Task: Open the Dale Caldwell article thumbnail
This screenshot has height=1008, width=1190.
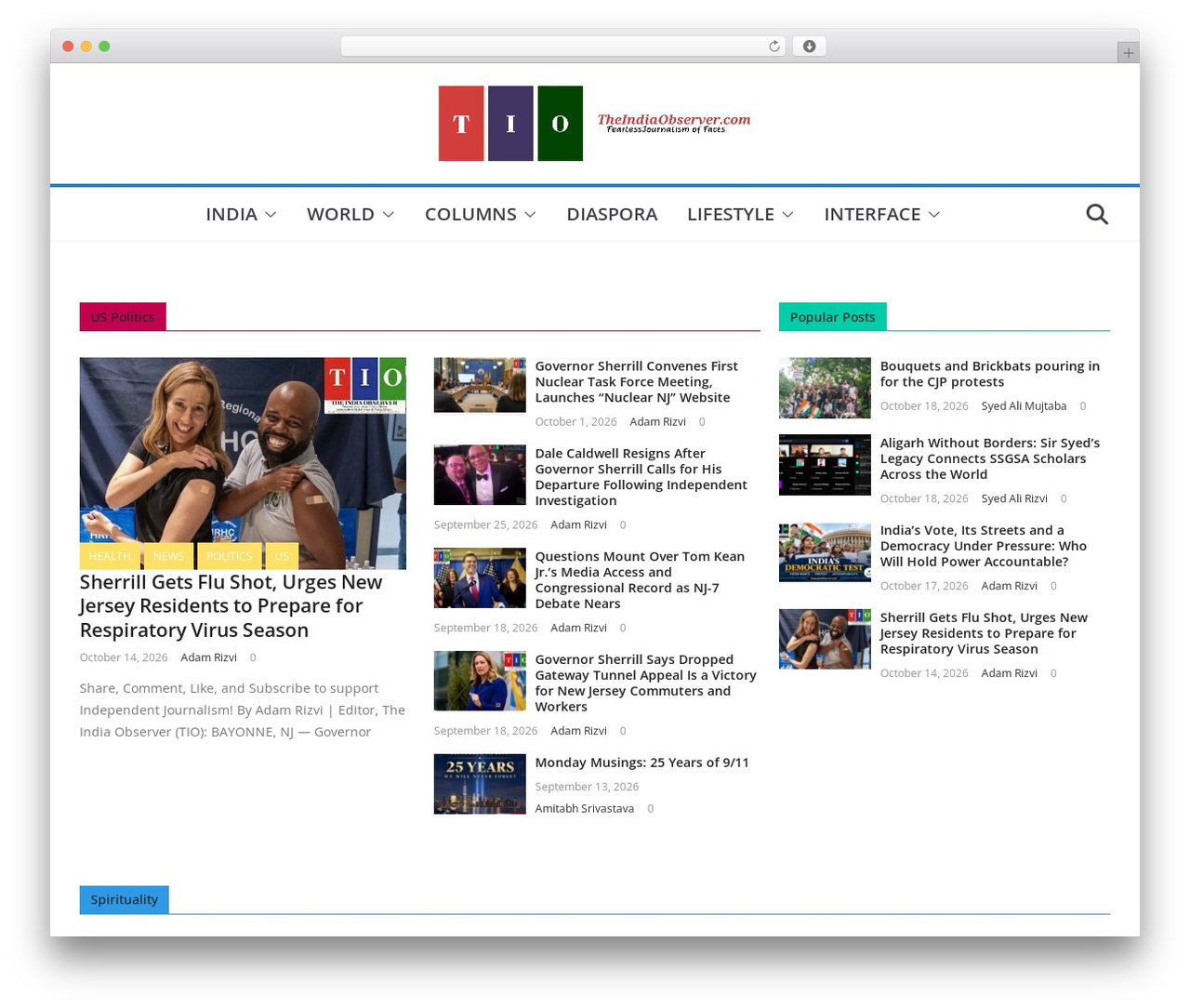Action: tap(480, 474)
